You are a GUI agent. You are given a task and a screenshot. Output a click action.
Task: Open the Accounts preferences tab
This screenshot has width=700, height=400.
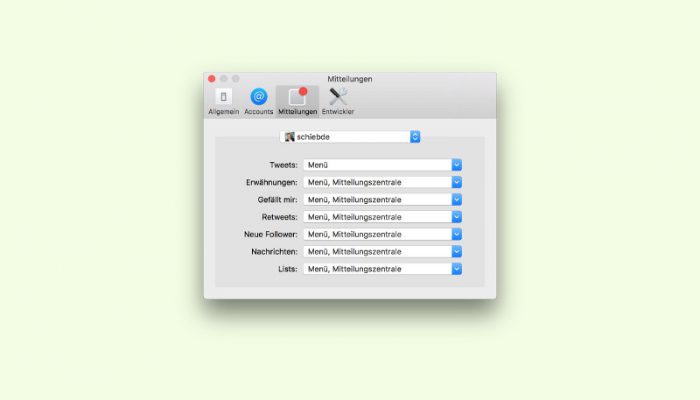[258, 101]
